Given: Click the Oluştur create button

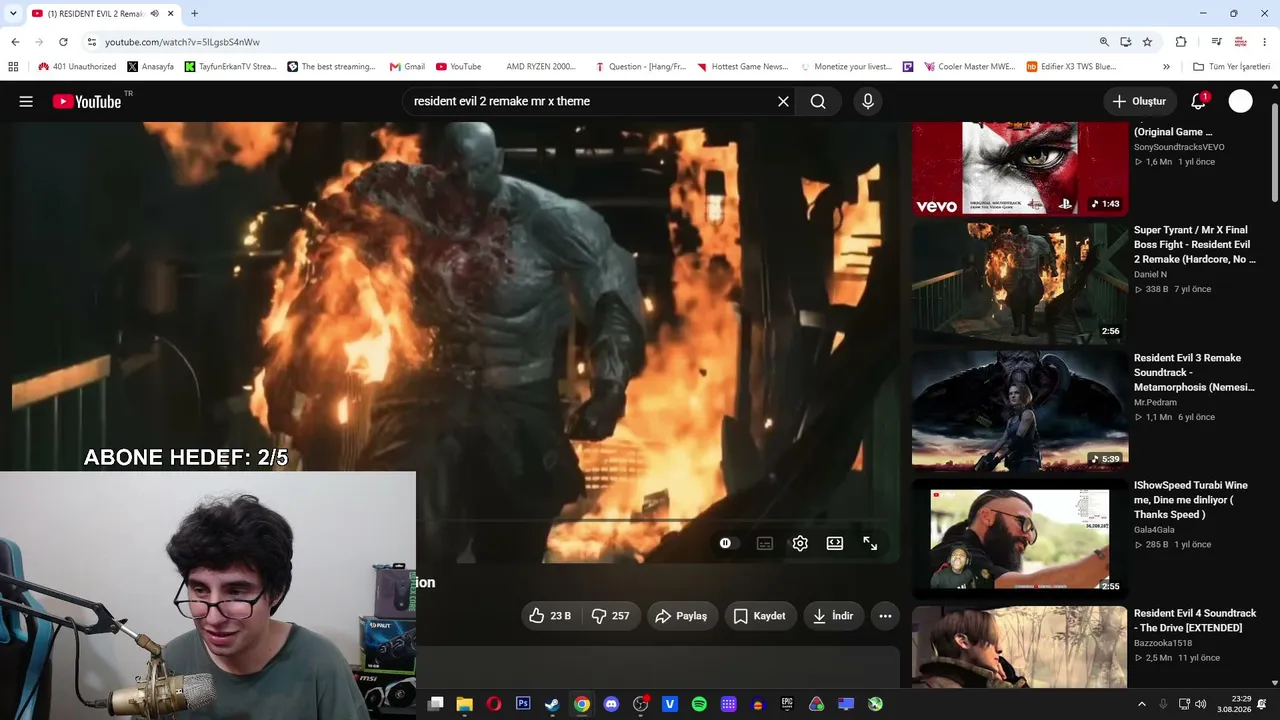Looking at the screenshot, I should point(1139,101).
